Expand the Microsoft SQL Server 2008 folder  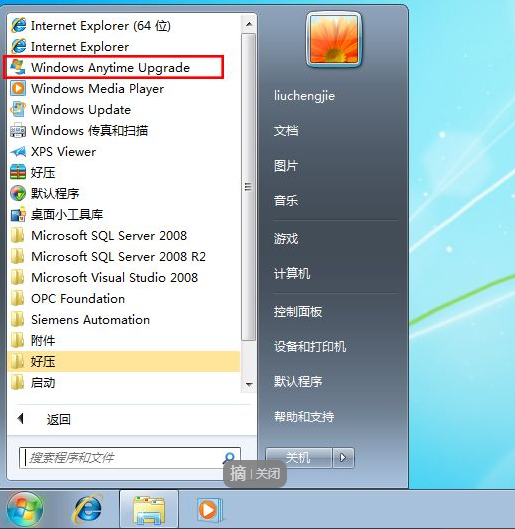click(x=123, y=235)
